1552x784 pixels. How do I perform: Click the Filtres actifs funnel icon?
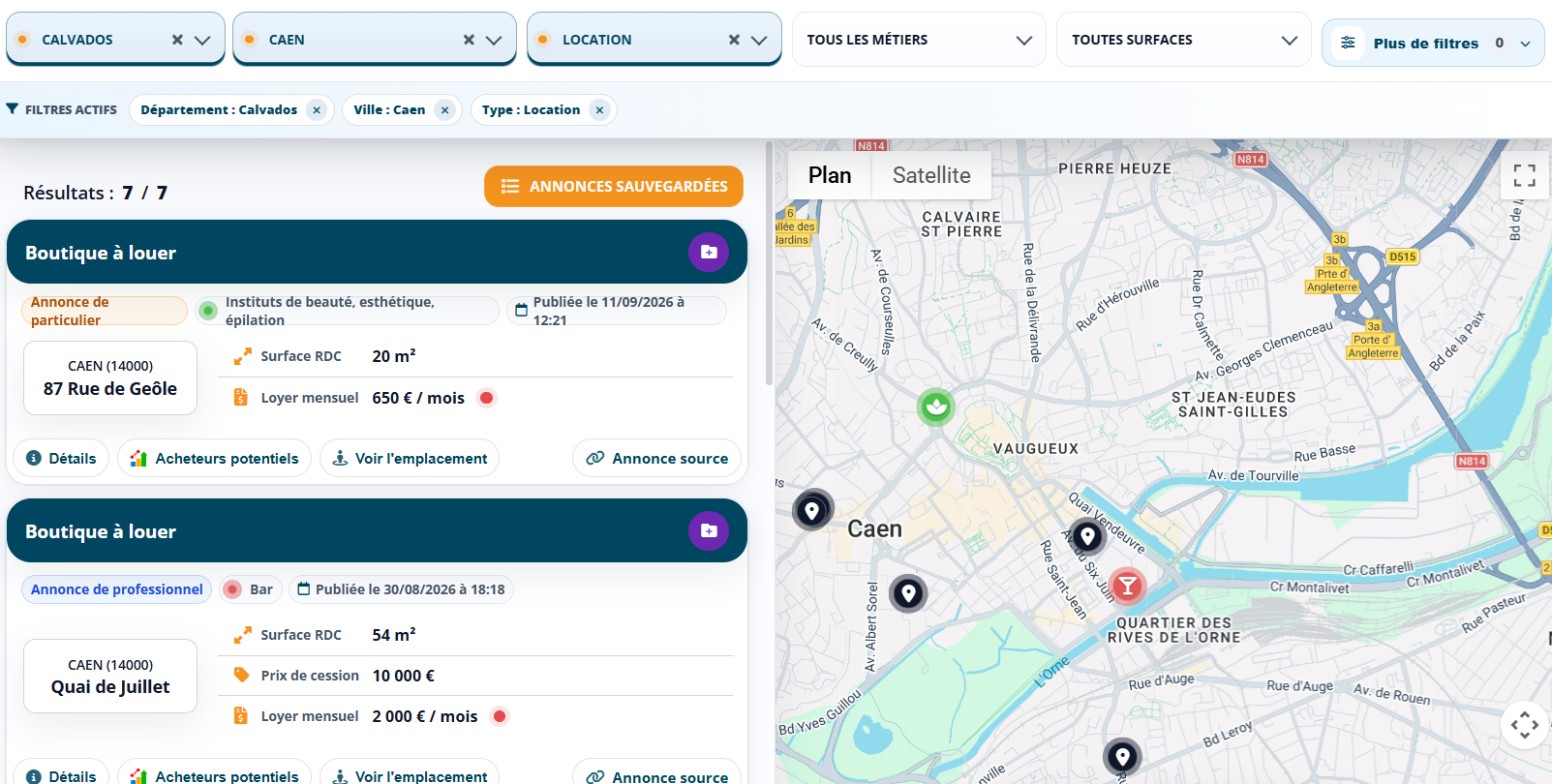coord(12,109)
